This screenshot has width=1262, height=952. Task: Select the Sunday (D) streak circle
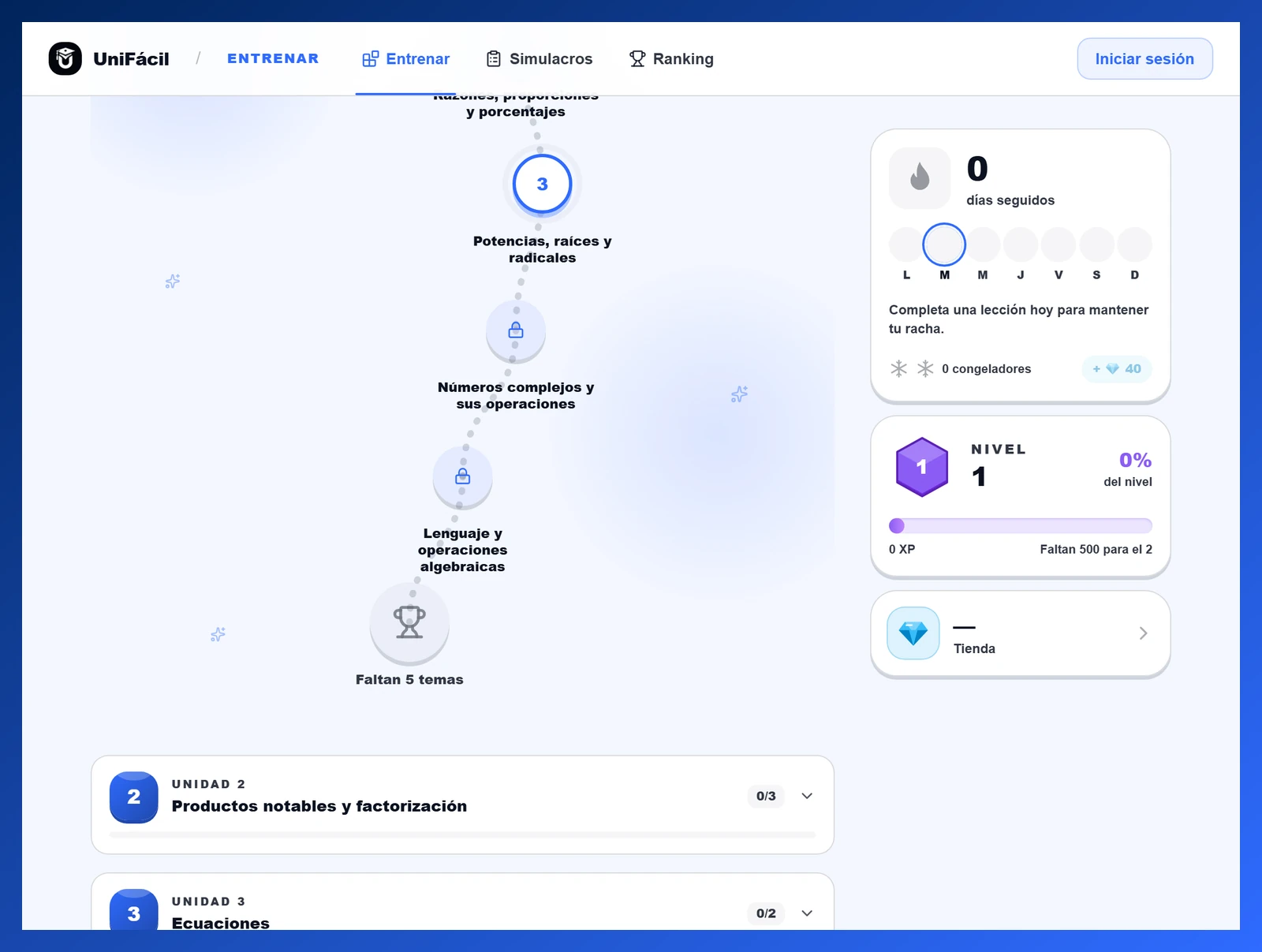tap(1135, 245)
